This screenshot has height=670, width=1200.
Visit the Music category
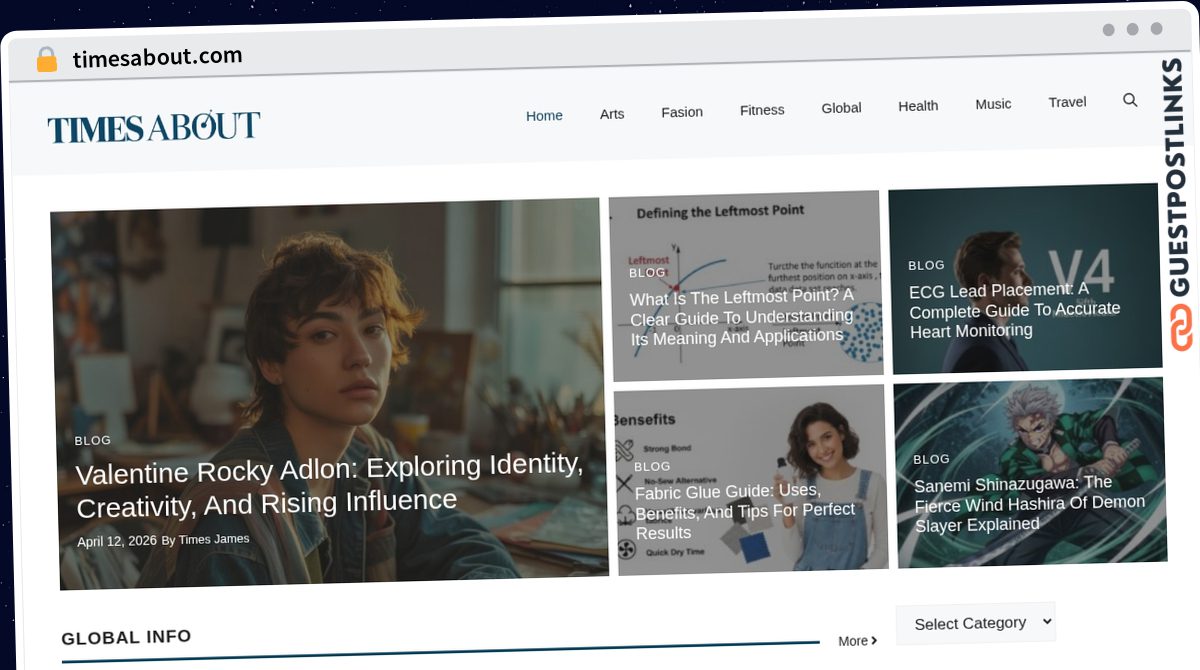993,104
